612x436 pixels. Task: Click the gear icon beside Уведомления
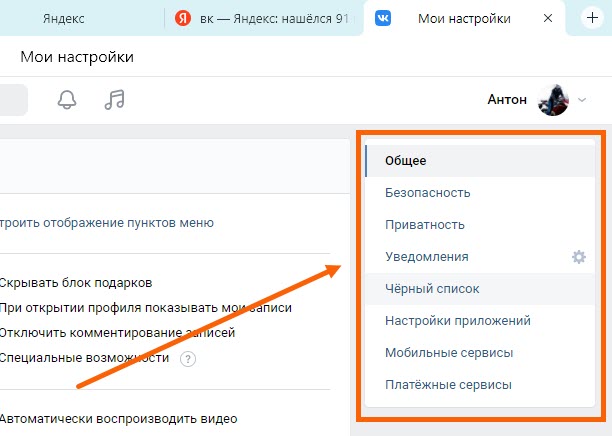(x=578, y=257)
